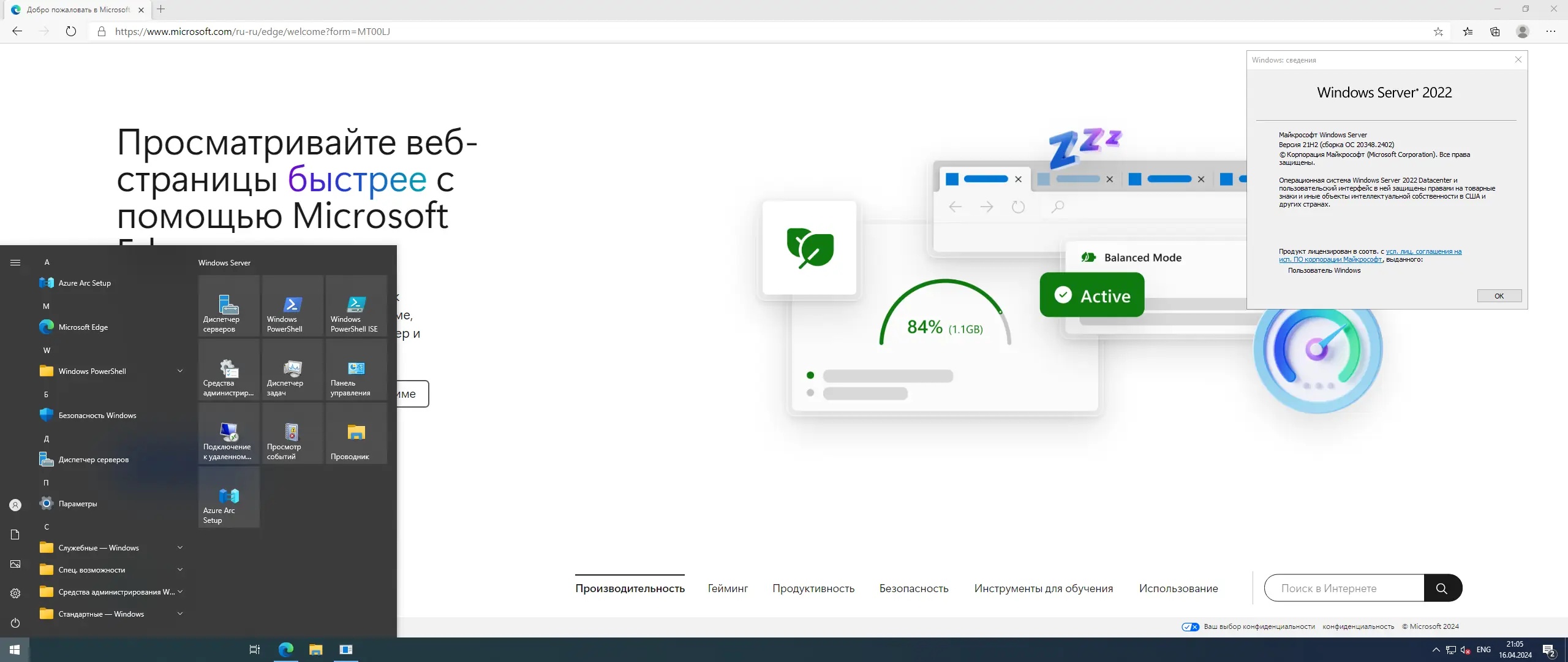Open Task View from the taskbar
1568x662 pixels.
255,650
